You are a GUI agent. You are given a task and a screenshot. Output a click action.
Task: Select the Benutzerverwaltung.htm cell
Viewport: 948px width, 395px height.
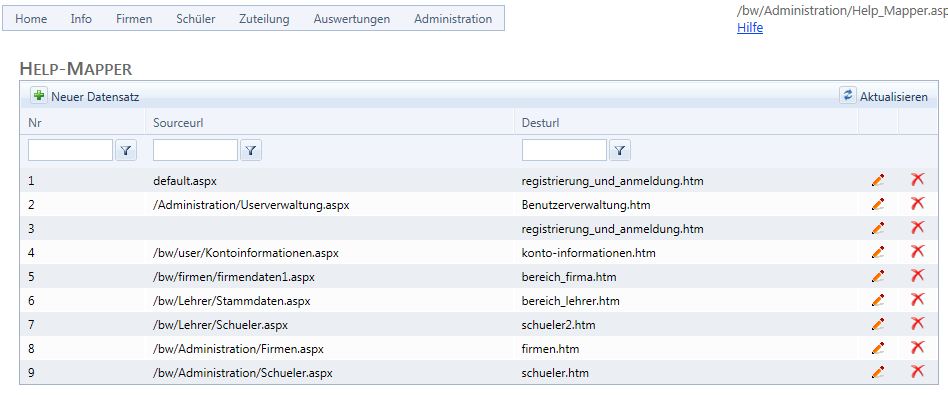click(586, 205)
